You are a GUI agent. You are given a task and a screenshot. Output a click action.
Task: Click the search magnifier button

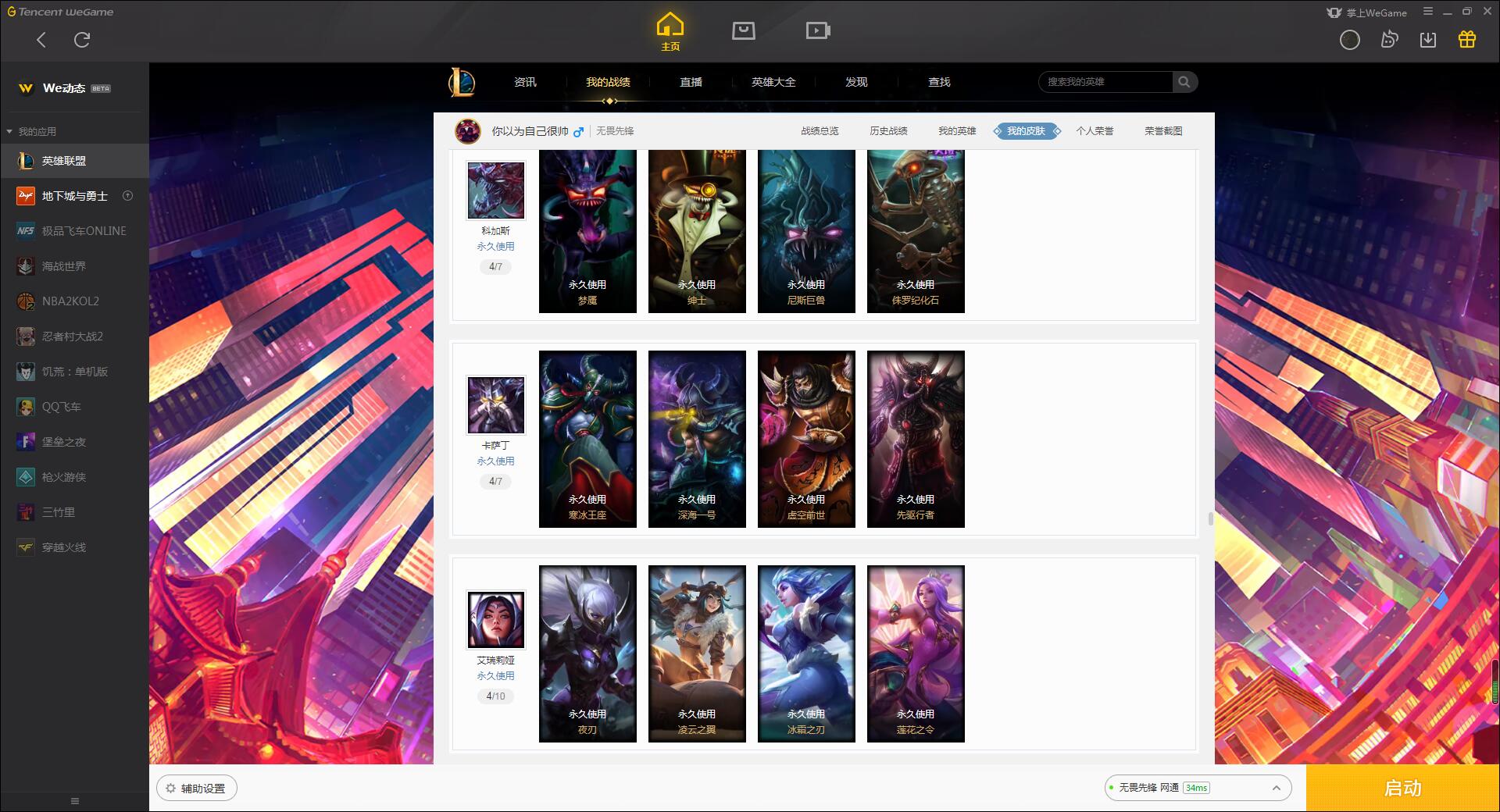[x=1184, y=82]
